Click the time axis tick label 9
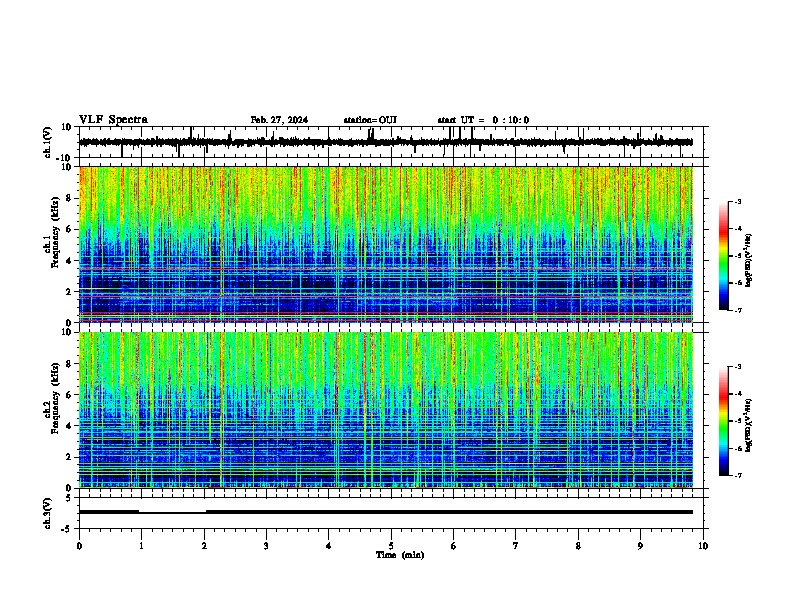Viewport: 792px width, 612px height. [x=640, y=546]
